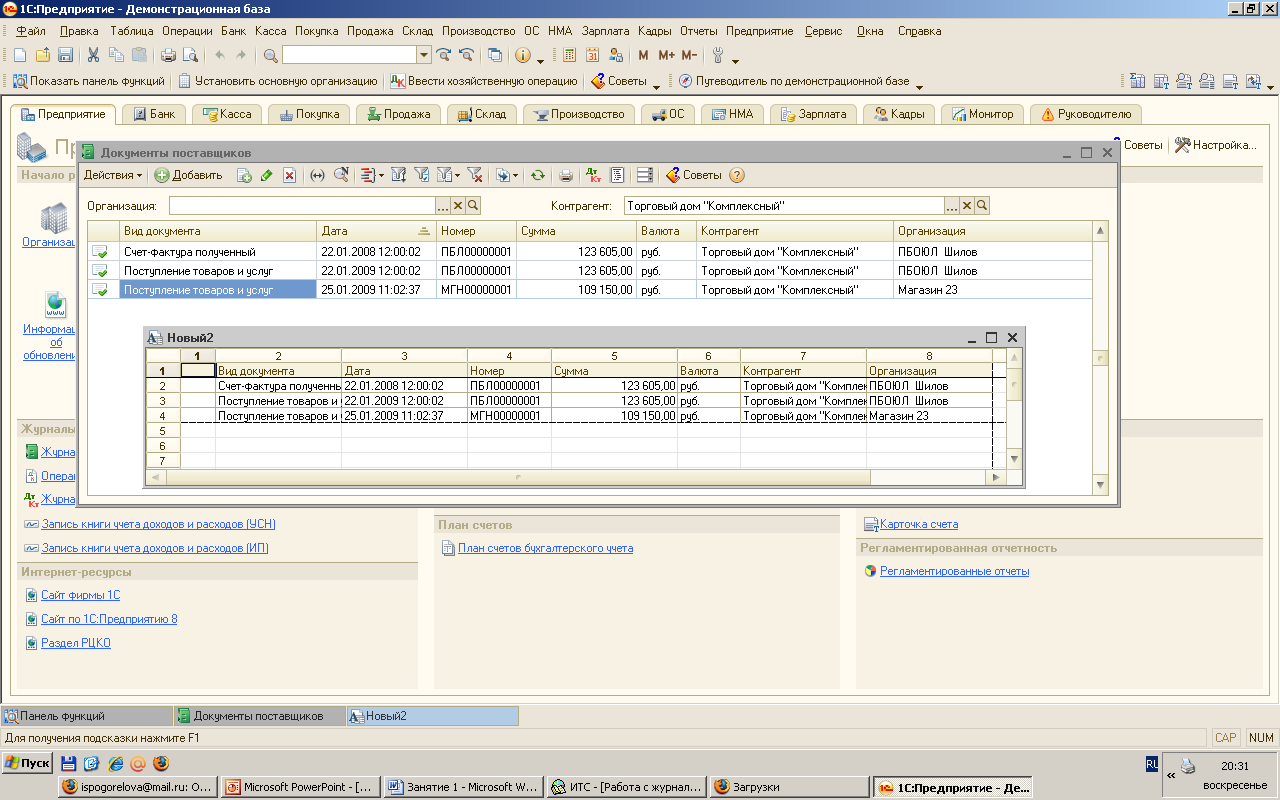Screen dimensions: 1280x800
Task: Click Ввести хозяйственную операцию
Action: 484,81
